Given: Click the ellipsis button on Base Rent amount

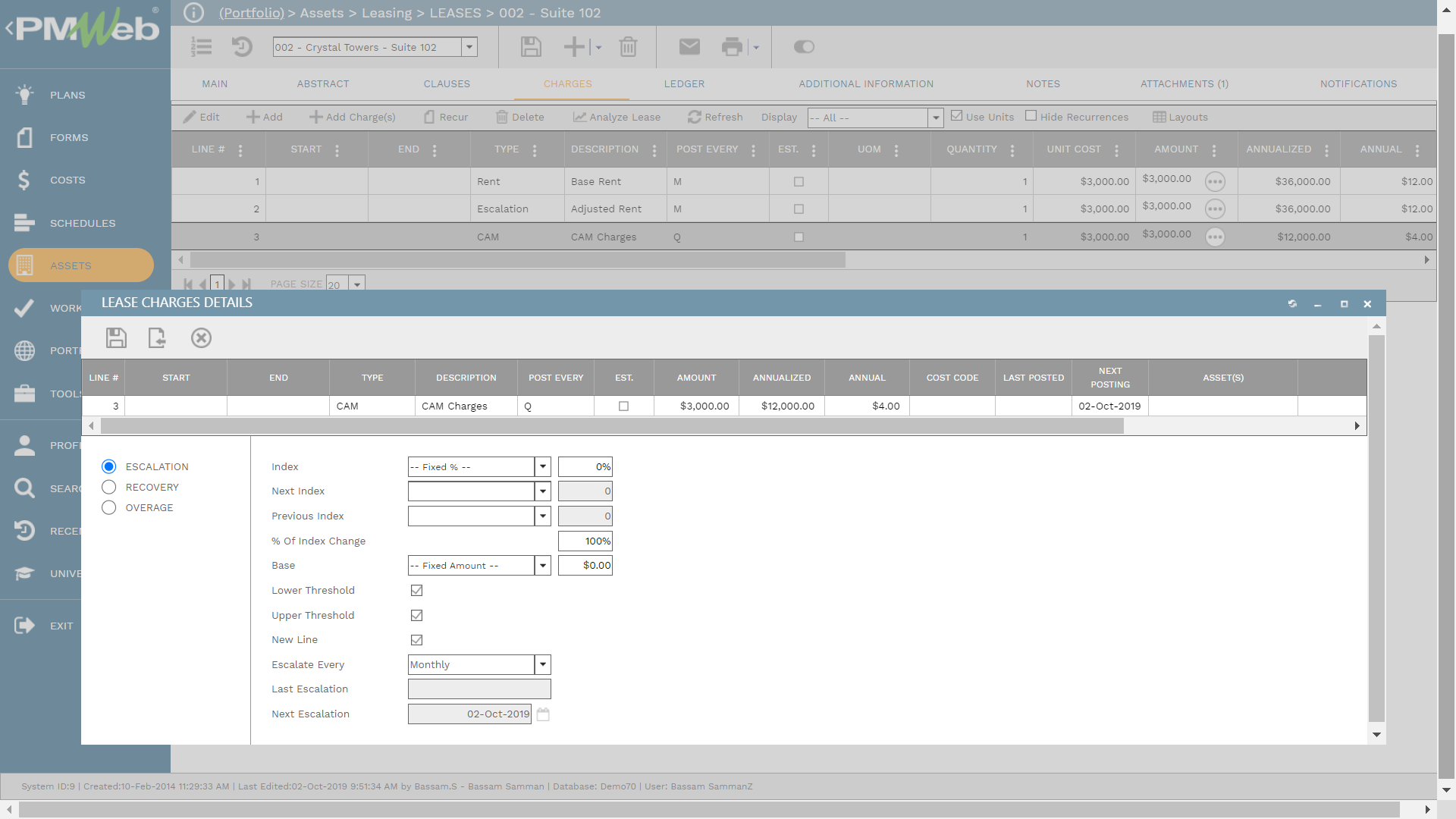Looking at the screenshot, I should pos(1215,182).
